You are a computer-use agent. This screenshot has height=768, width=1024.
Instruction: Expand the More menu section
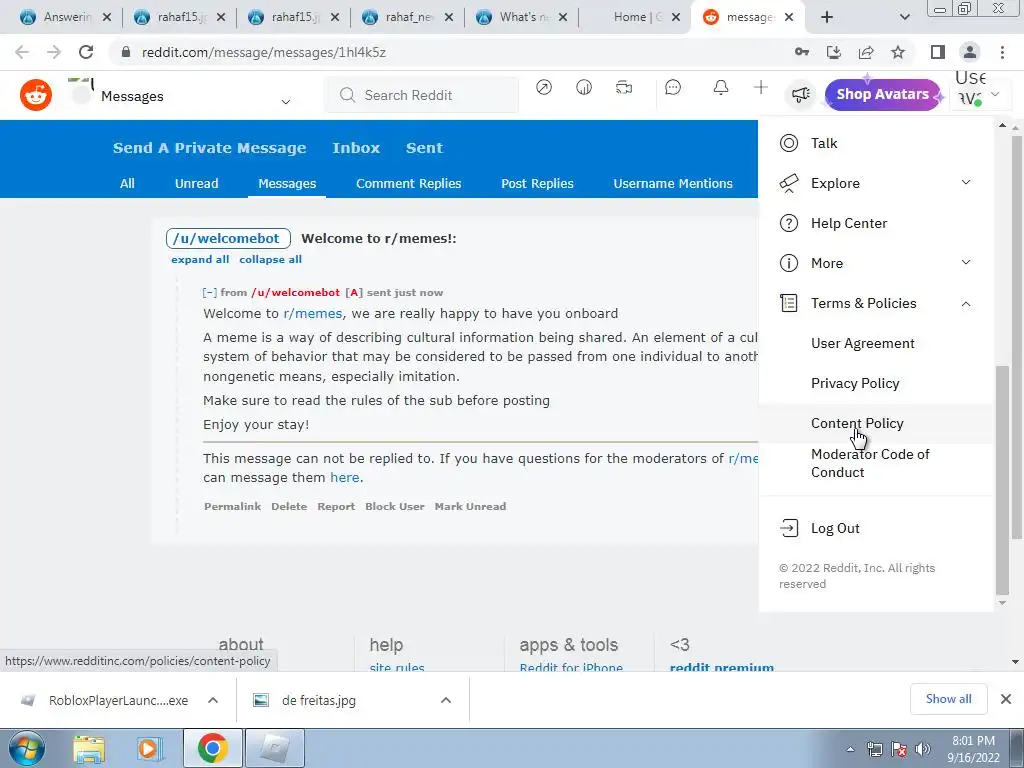875,263
